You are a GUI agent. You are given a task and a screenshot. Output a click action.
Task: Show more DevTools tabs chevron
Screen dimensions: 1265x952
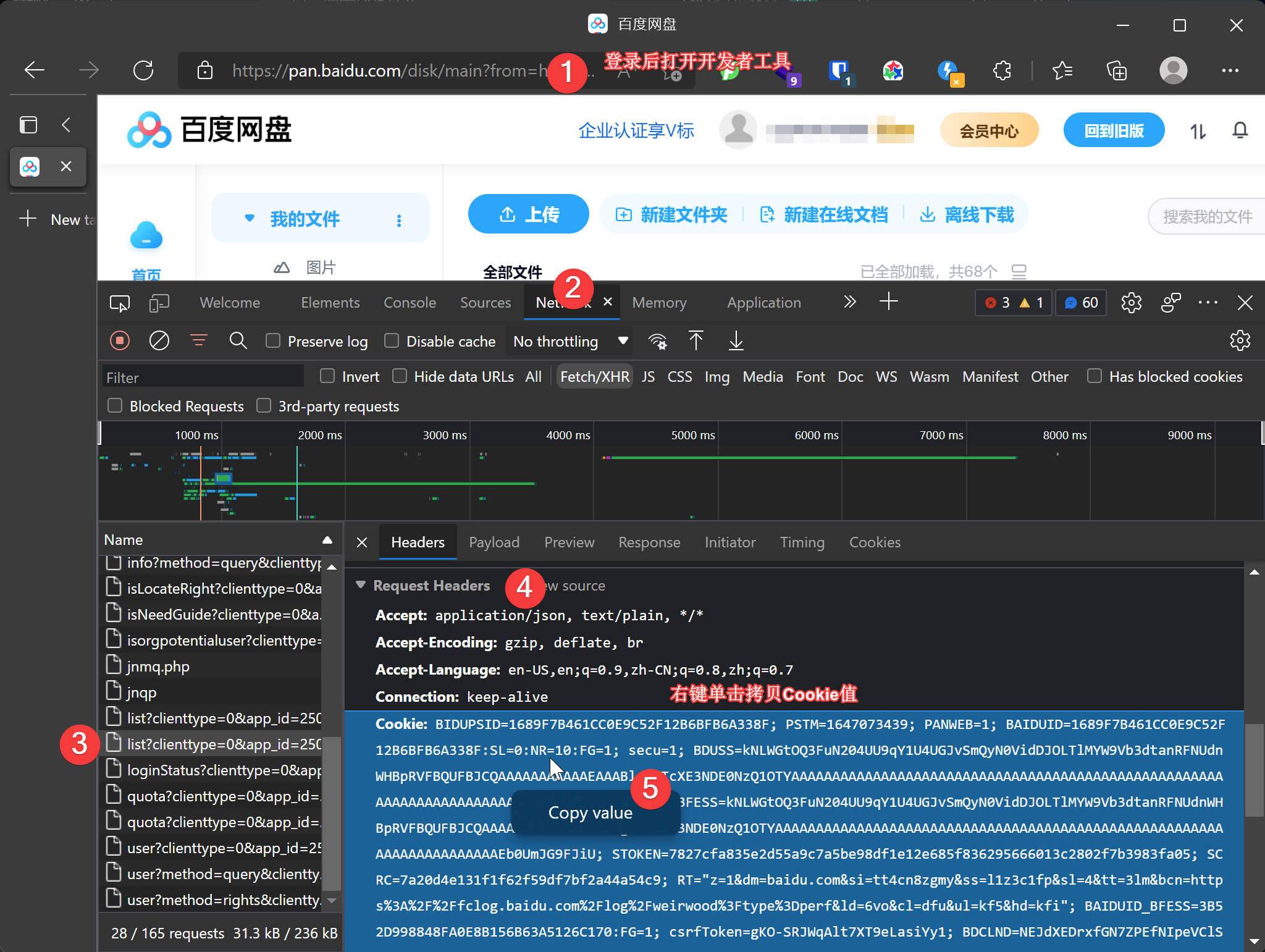(850, 302)
